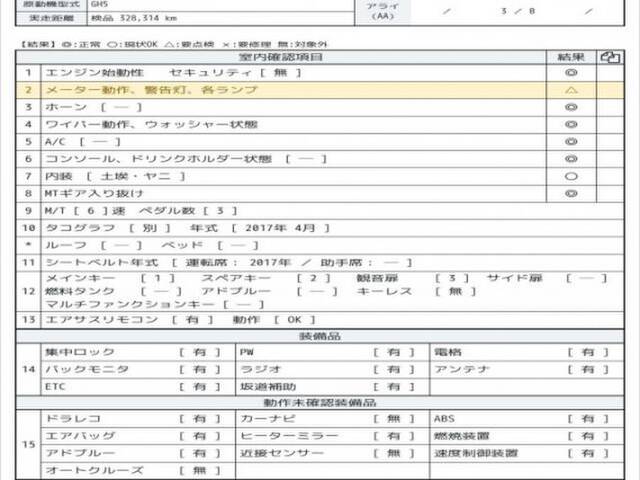Click the double-circle result for the A/C row
The image size is (640, 480).
(x=571, y=141)
